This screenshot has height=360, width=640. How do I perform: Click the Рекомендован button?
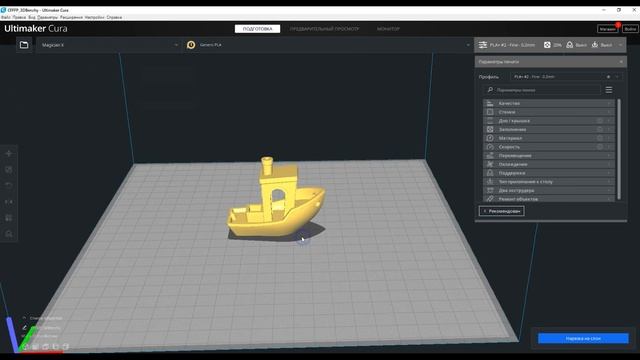(502, 211)
